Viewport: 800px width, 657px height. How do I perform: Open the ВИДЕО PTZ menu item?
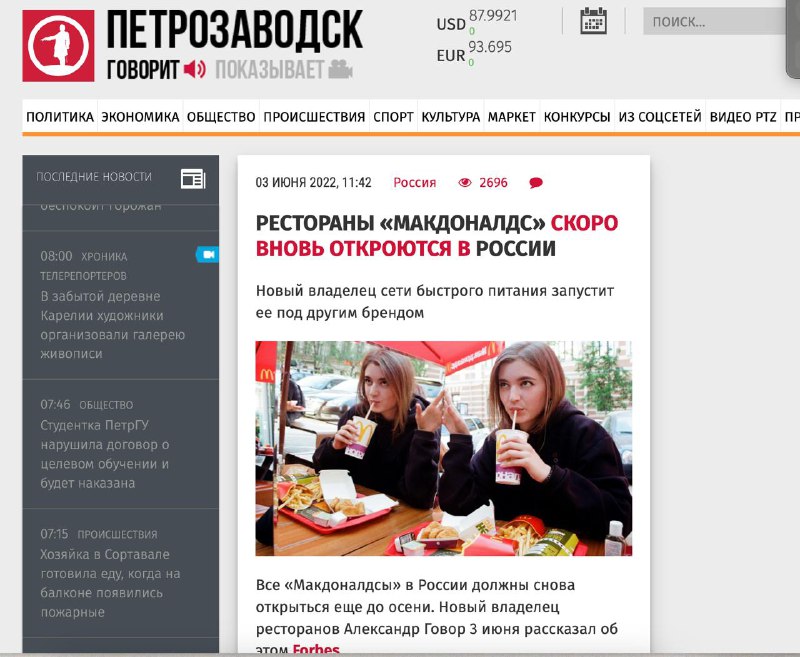pyautogui.click(x=742, y=117)
